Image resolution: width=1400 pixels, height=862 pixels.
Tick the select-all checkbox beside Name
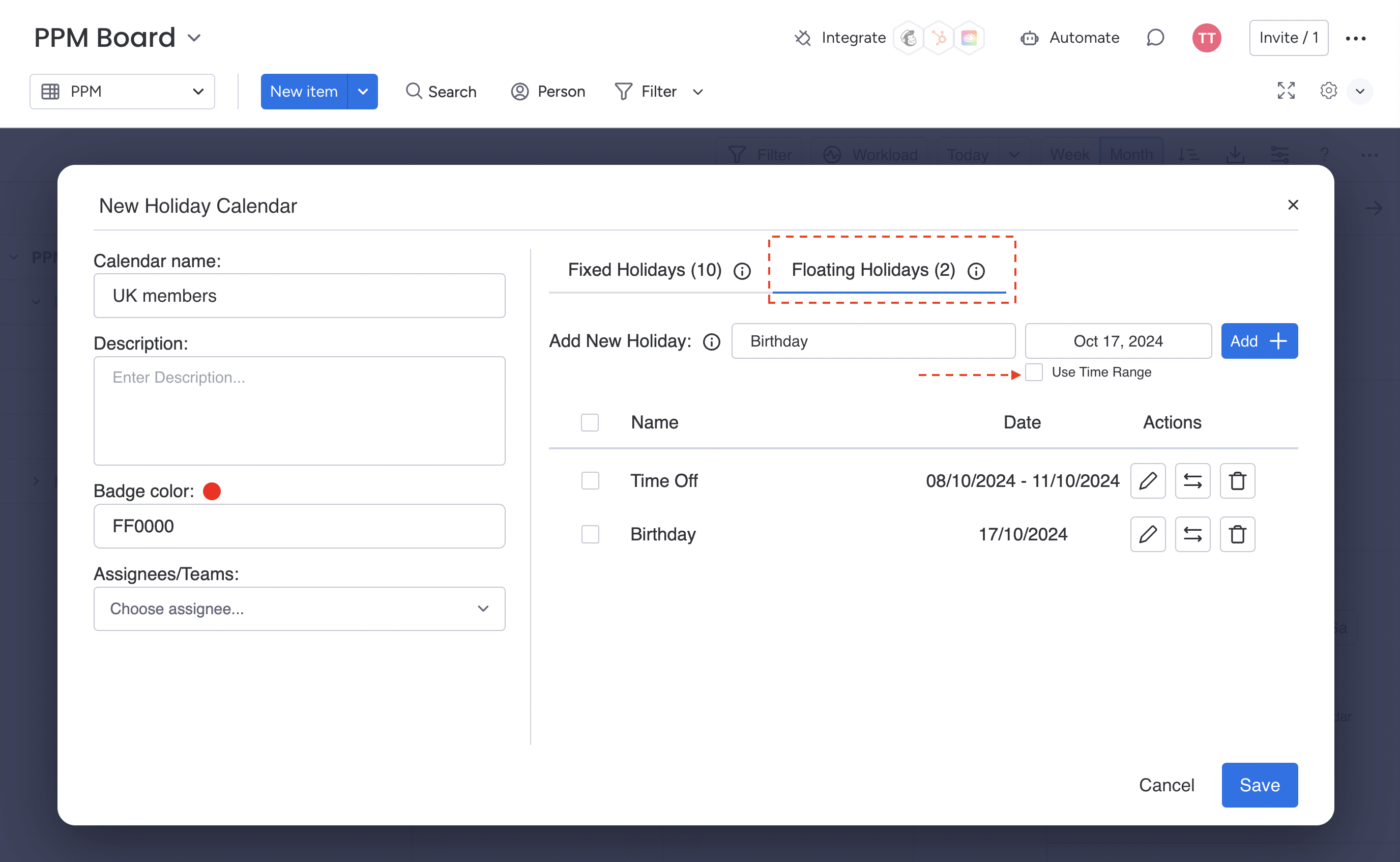(590, 422)
